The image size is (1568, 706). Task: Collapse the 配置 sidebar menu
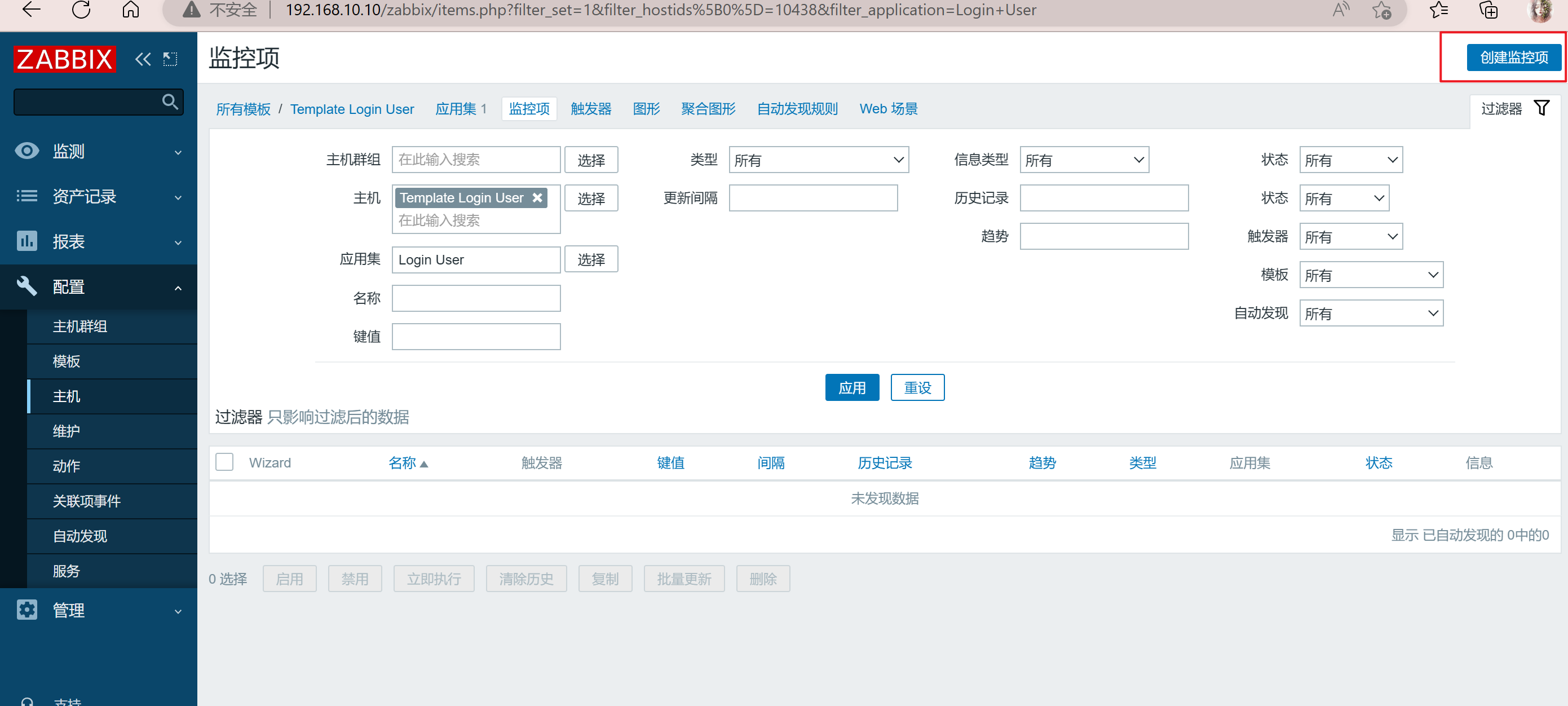tap(99, 286)
